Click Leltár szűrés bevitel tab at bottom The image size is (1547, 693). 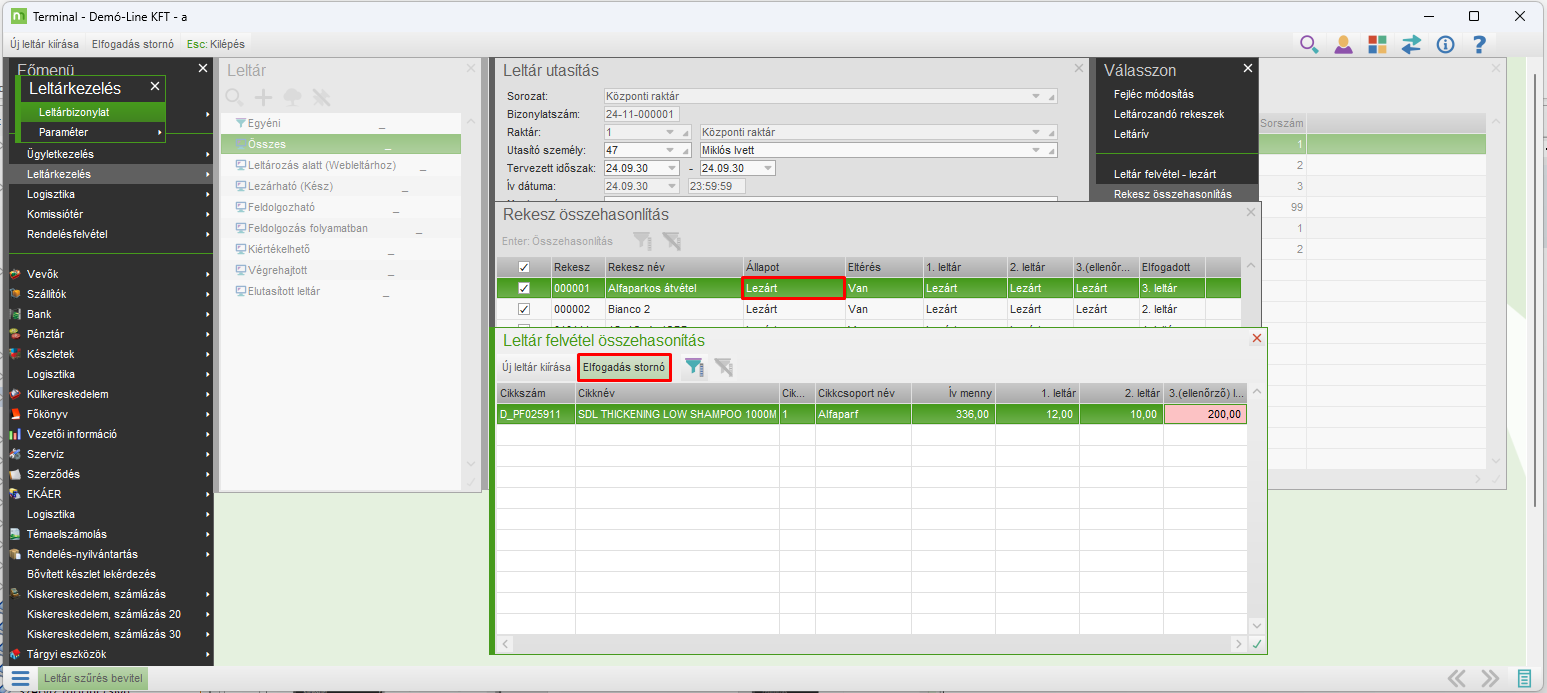[93, 678]
